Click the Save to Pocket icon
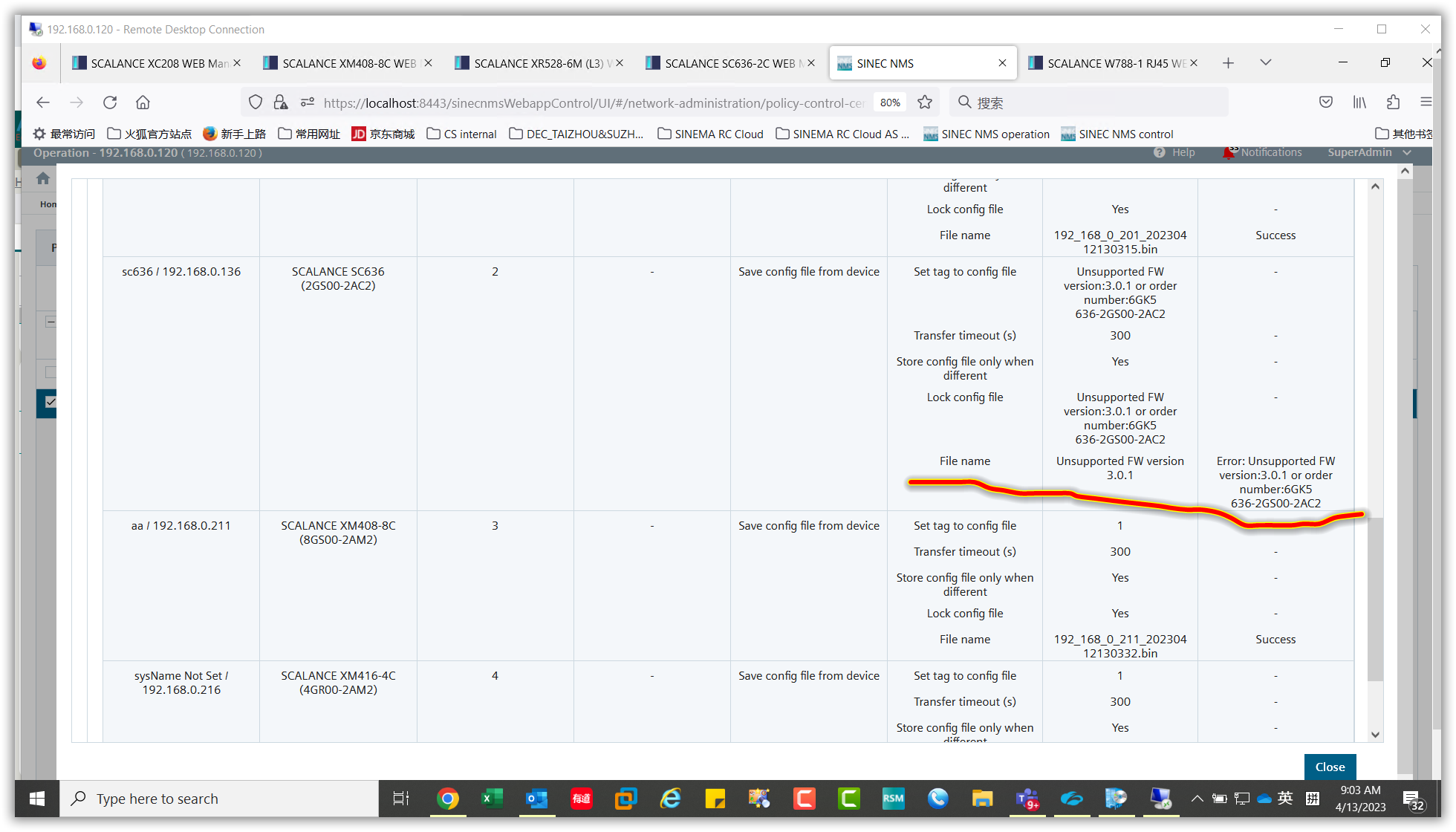Screen dimensions: 1456x832 tap(1326, 103)
